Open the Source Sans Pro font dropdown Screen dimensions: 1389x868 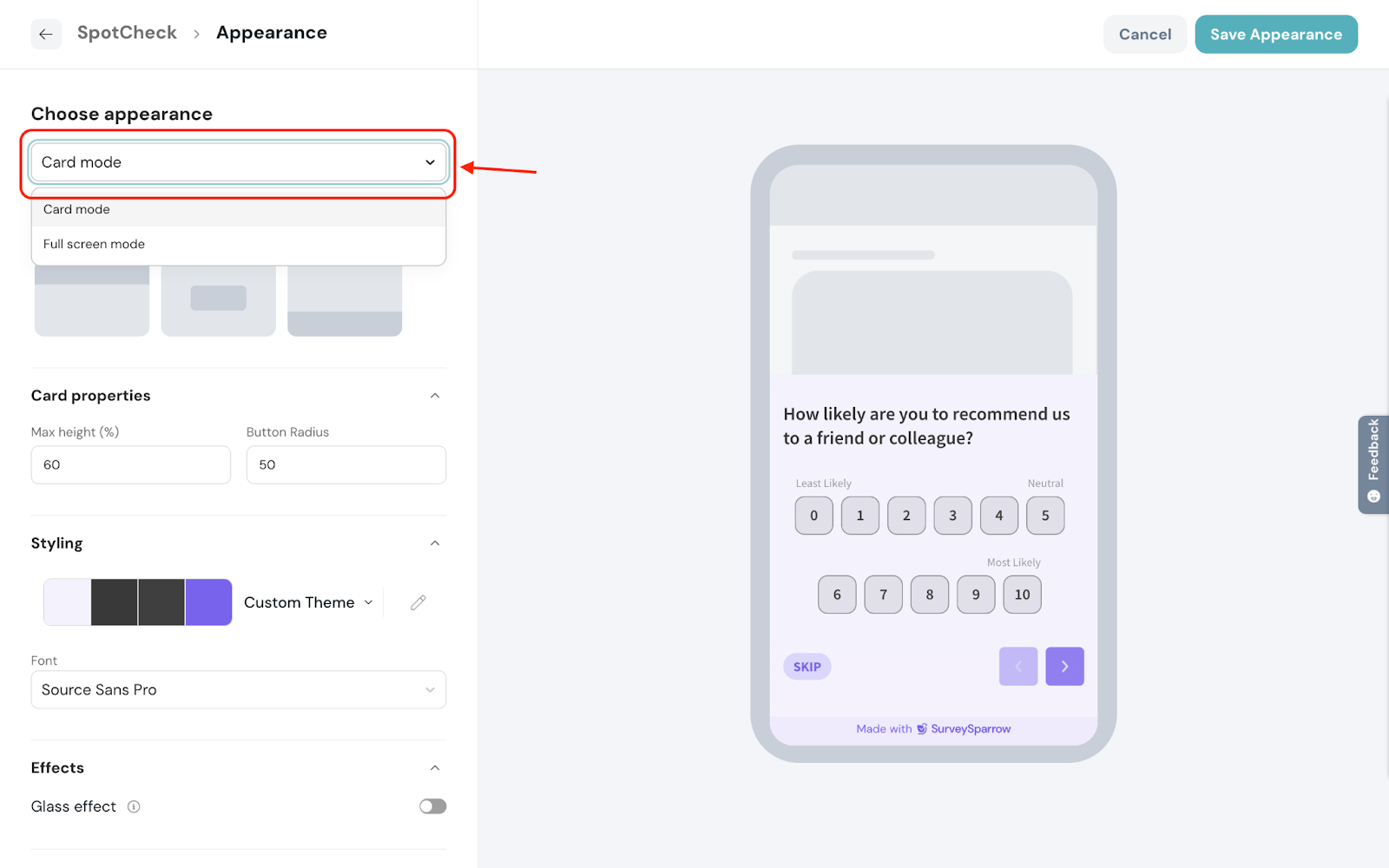point(239,690)
